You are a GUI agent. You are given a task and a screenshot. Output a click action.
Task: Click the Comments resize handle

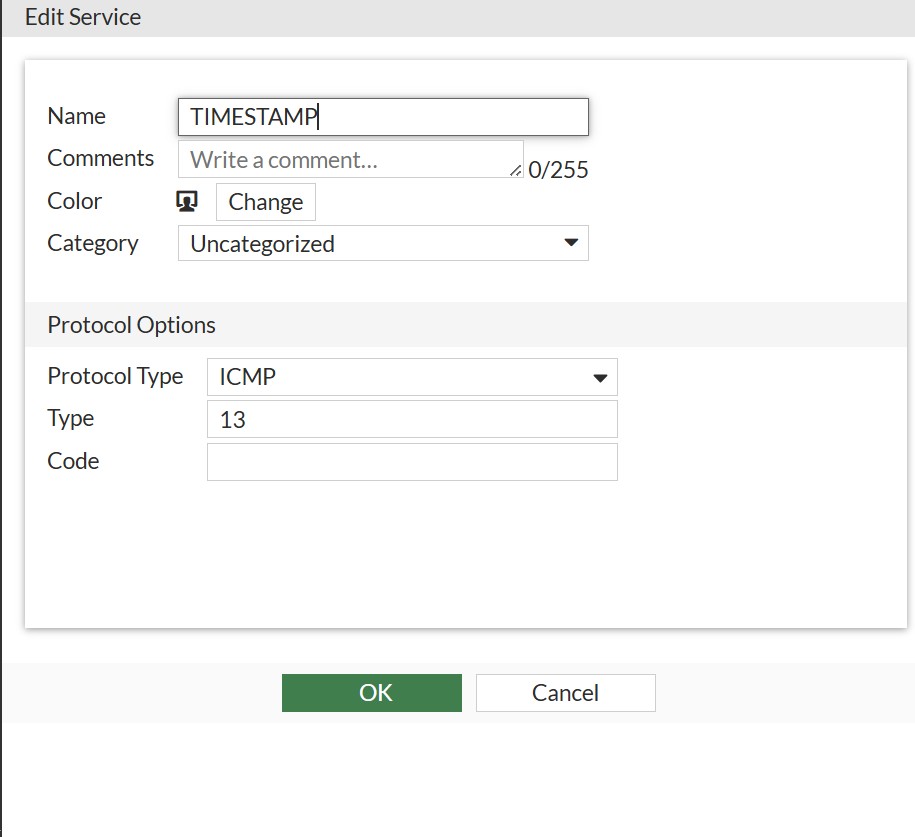tap(516, 170)
